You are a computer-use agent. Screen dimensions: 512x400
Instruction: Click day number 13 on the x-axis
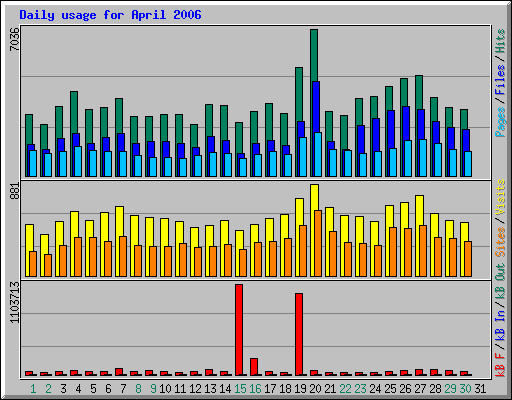pyautogui.click(x=210, y=389)
